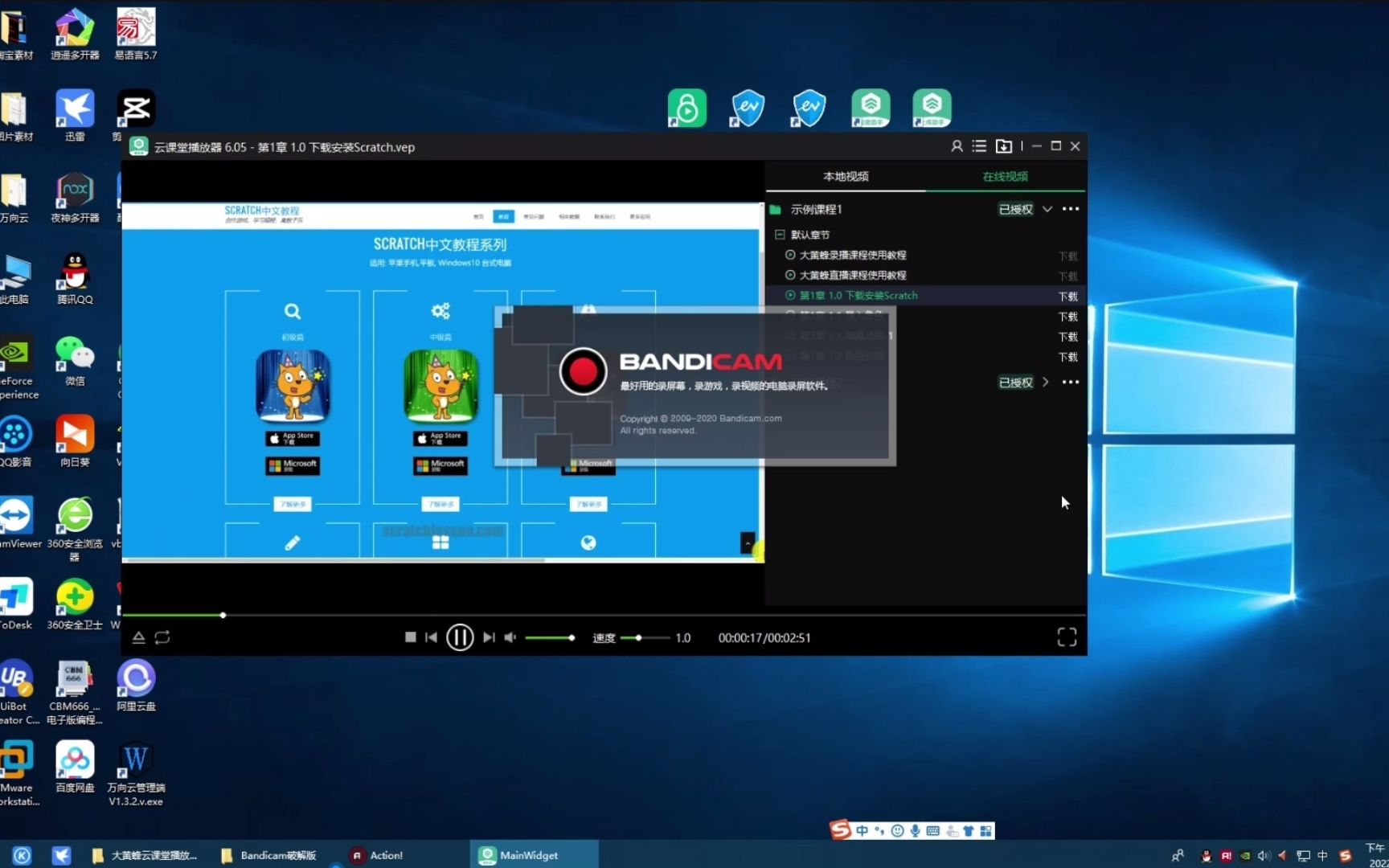Mute the player volume speaker icon
1389x868 pixels.
point(510,637)
